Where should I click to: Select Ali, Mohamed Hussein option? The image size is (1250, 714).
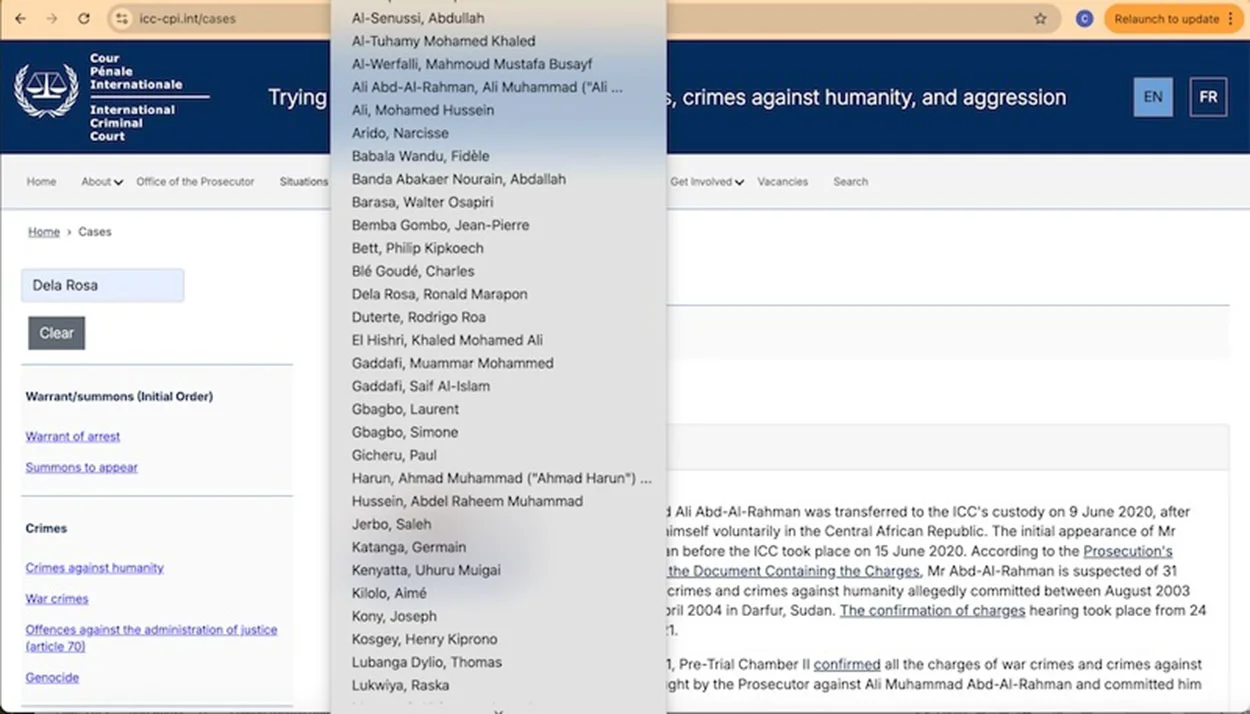click(498, 110)
